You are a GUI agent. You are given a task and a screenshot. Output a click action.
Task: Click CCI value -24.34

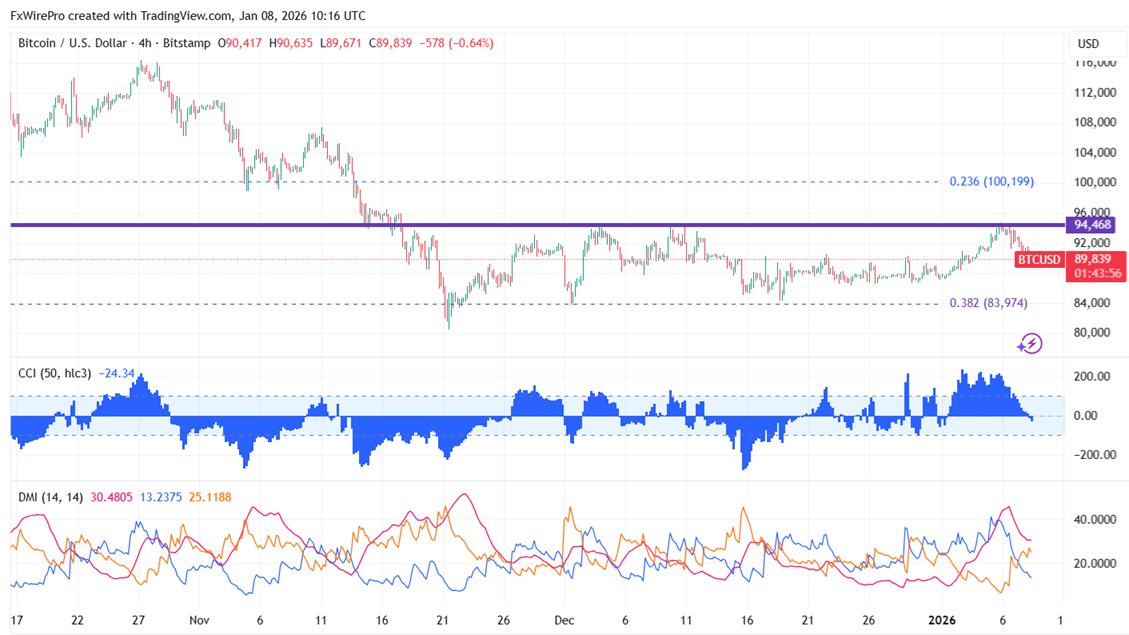coord(117,373)
